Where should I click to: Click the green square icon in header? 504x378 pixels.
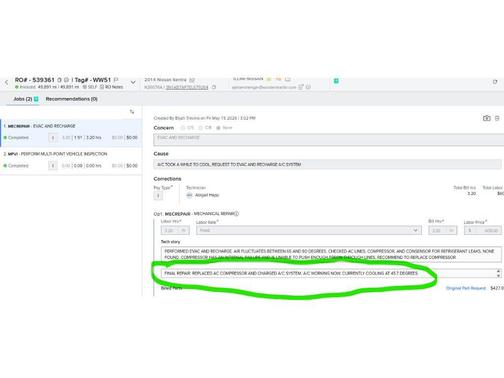click(x=336, y=81)
